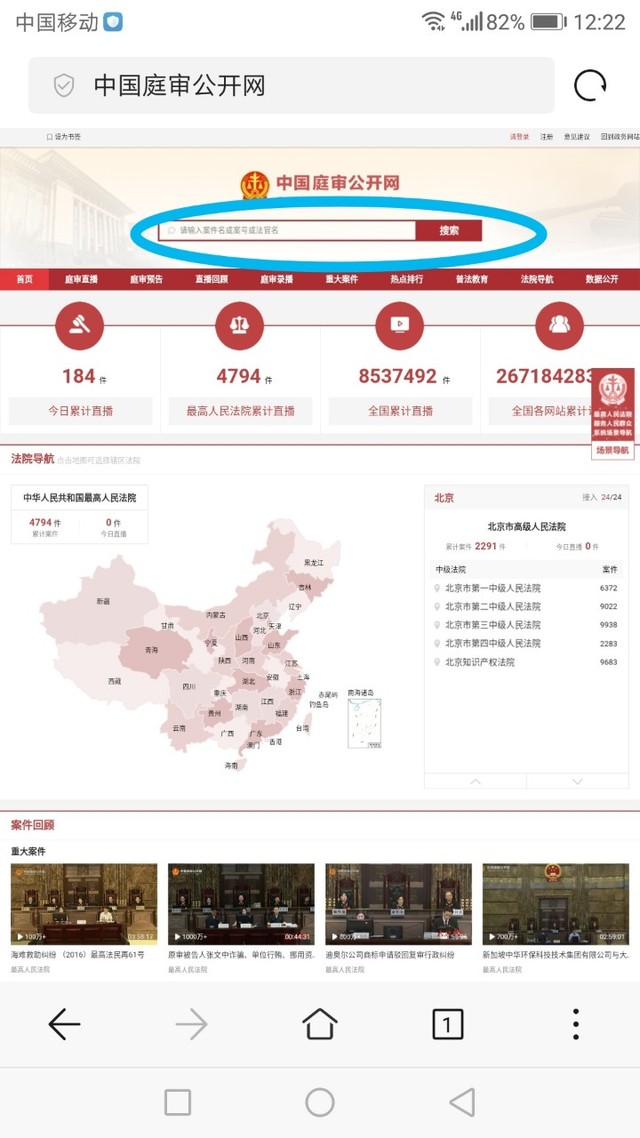Click the 今日累计直播 label button
This screenshot has width=640, height=1138.
(81, 411)
